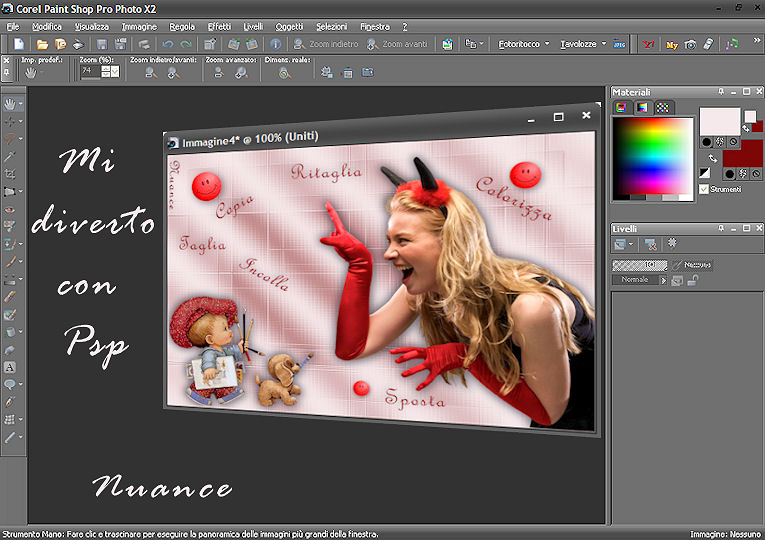Click the zoom percentage input field
765x540 pixels.
[x=89, y=72]
